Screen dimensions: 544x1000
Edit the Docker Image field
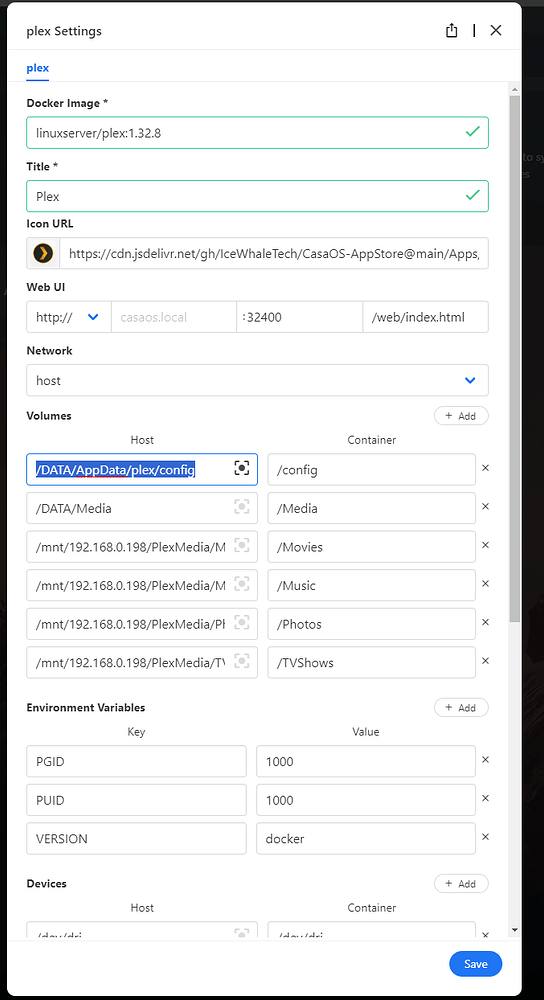point(258,133)
